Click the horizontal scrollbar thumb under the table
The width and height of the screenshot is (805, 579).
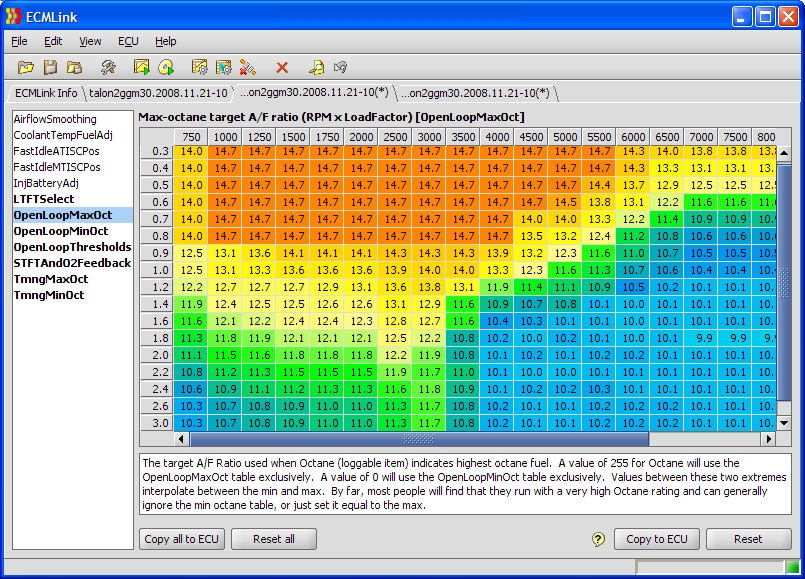pos(418,439)
